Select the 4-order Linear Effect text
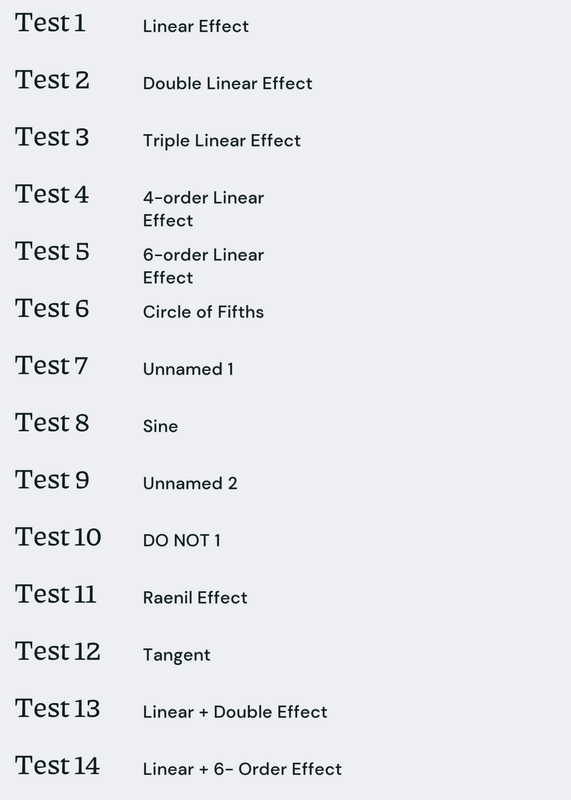 tap(204, 209)
